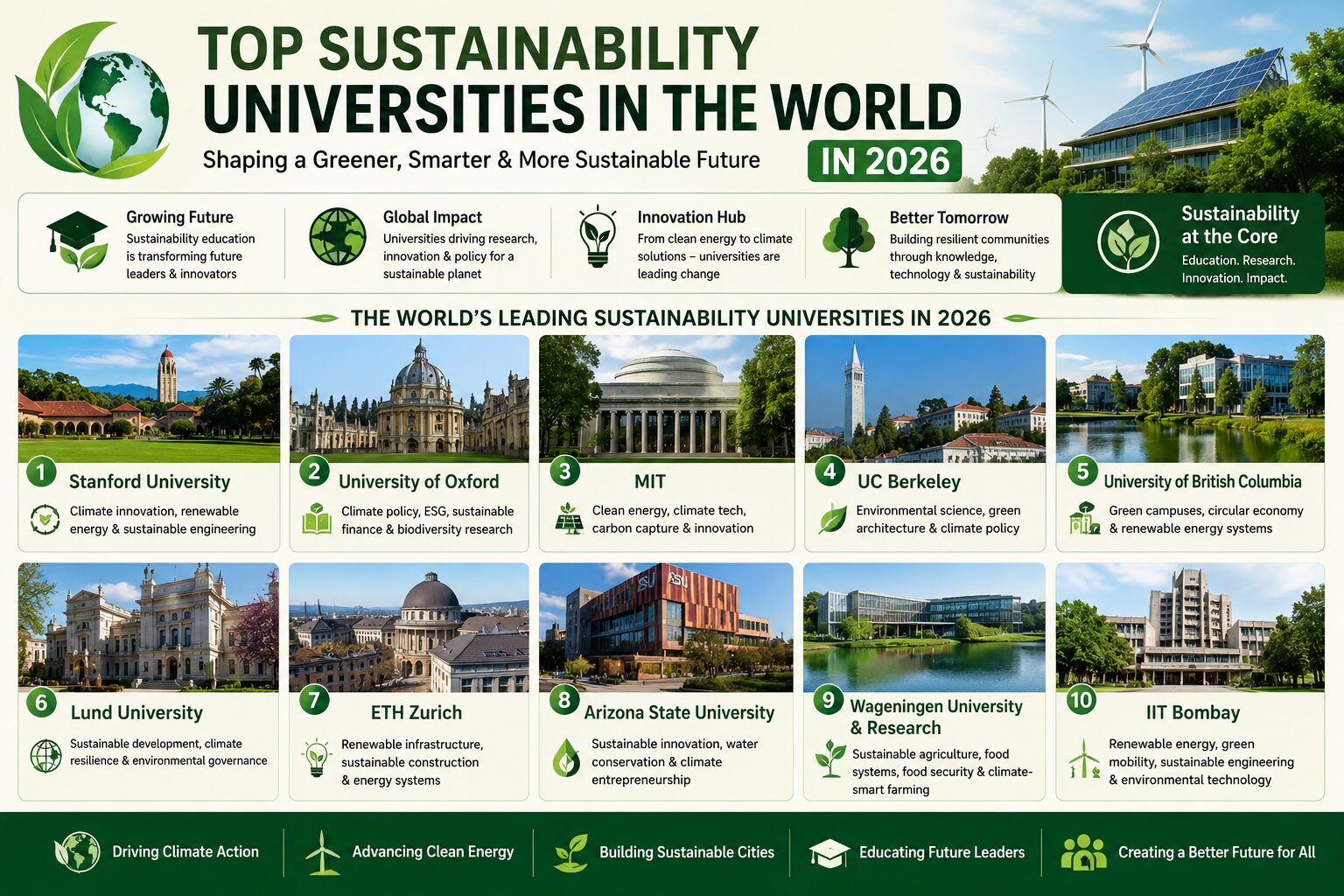Viewport: 1344px width, 896px height.
Task: Click the number 1 badge for Stanford
Action: (x=40, y=473)
